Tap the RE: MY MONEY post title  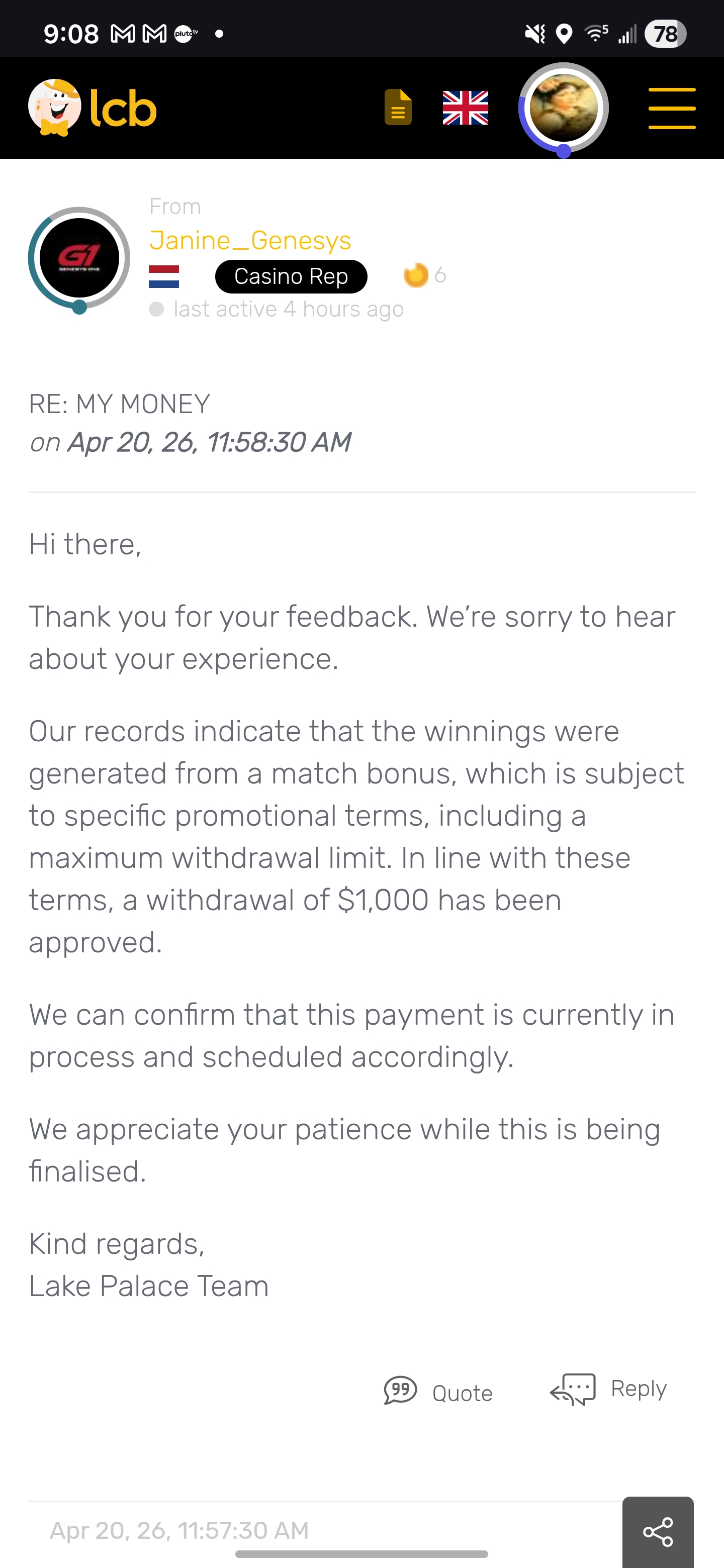pos(119,404)
